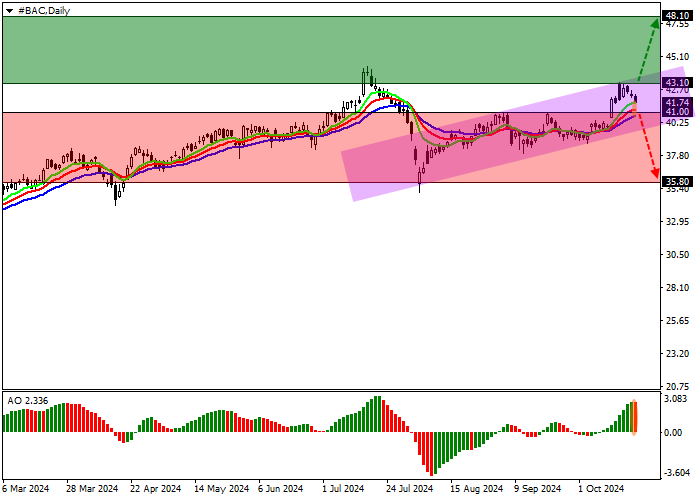The height and width of the screenshot is (500, 700).
Task: Click the AO 2.336 indicator label
Action: coord(28,401)
